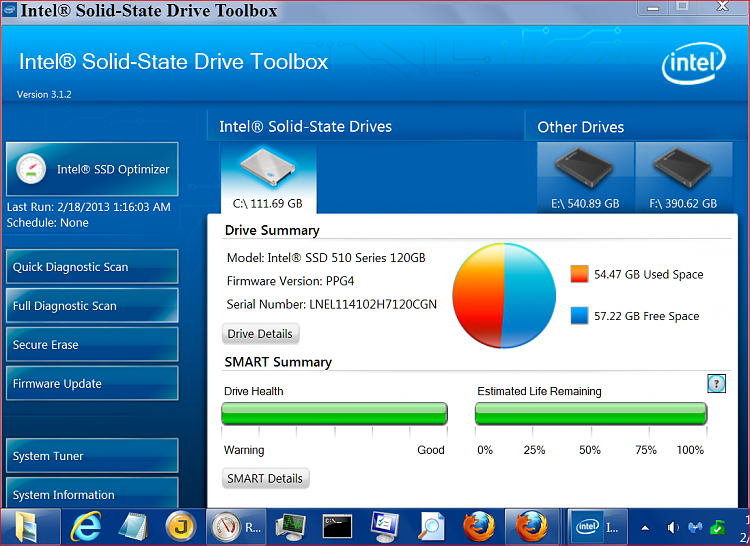Open the Intel SSD Optimizer
The image size is (750, 546).
point(92,169)
